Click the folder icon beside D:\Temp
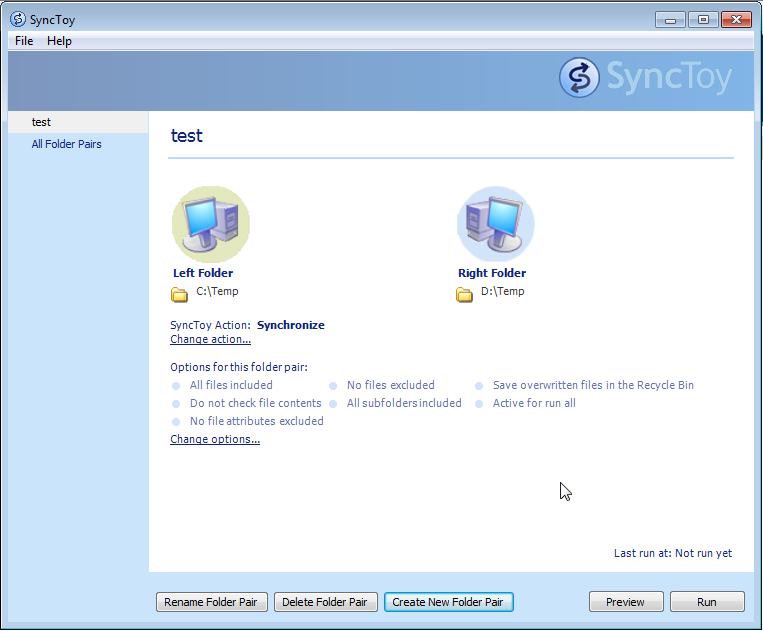The height and width of the screenshot is (631, 763). click(x=464, y=294)
